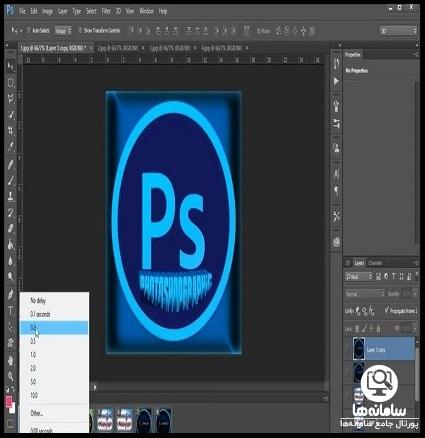Open the Properties panel flyout menu
Viewport: 425px width, 438px height.
click(x=415, y=54)
